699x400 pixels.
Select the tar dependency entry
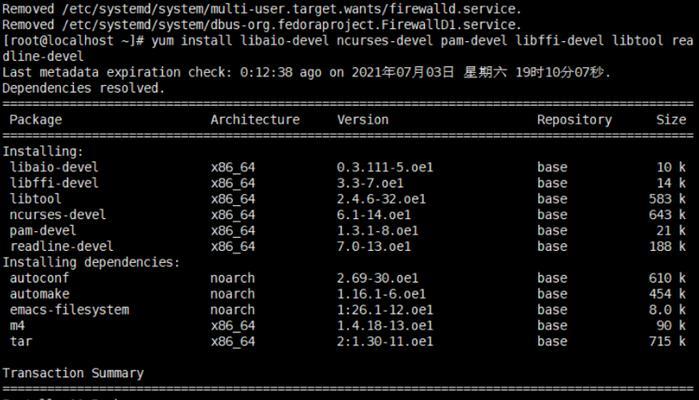click(21, 342)
